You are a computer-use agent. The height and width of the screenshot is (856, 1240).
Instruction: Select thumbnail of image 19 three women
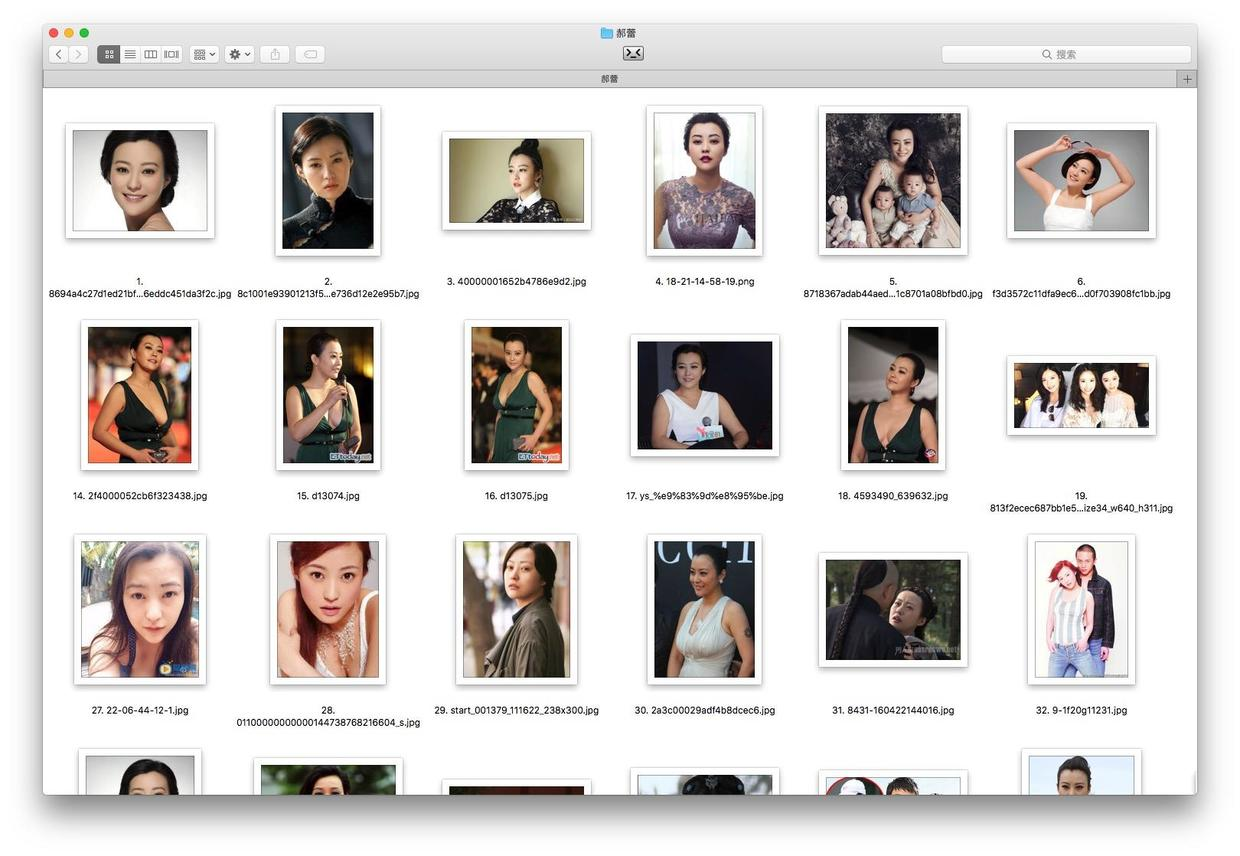click(1081, 395)
